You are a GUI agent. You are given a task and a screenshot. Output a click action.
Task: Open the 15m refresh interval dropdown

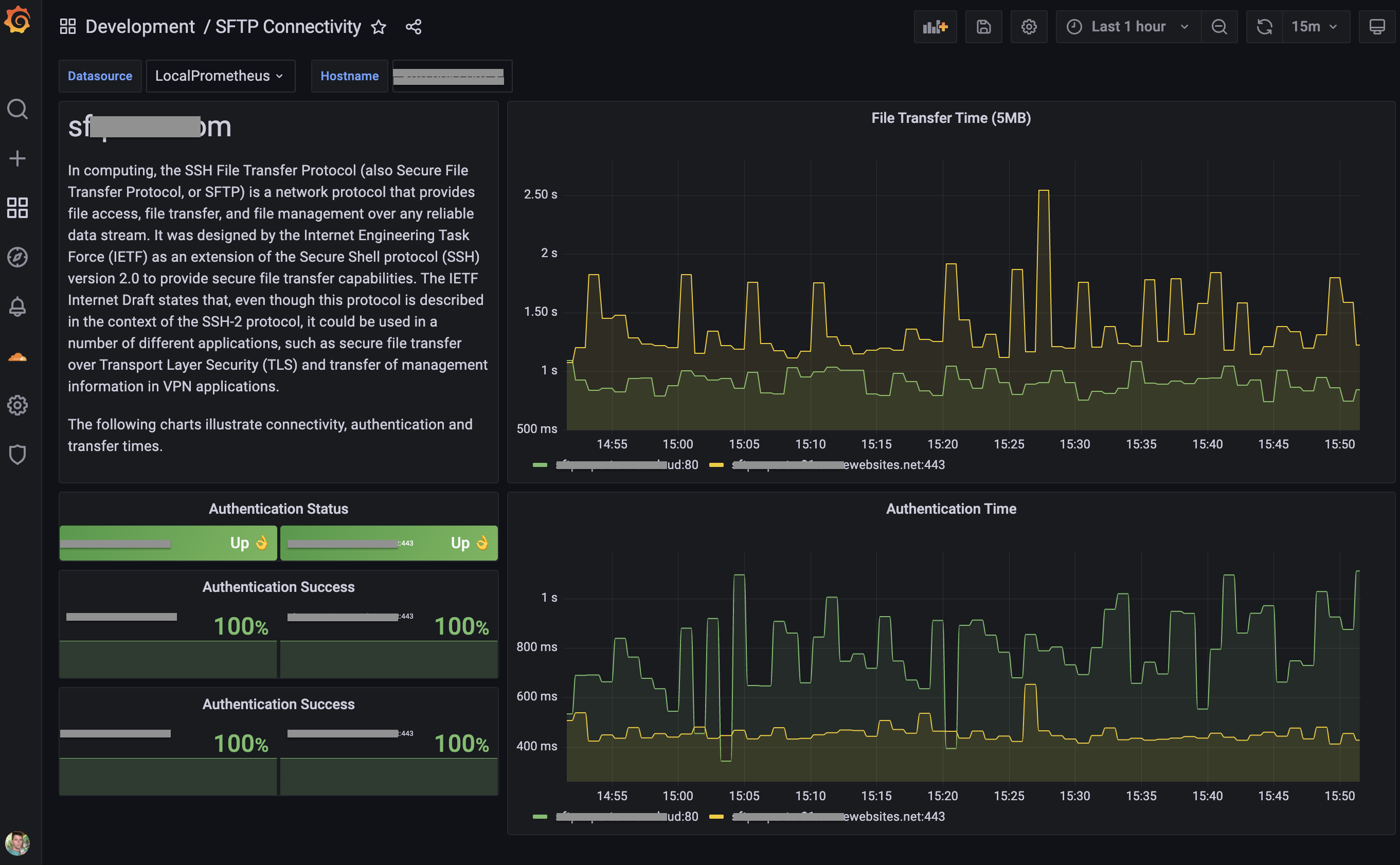(1315, 27)
